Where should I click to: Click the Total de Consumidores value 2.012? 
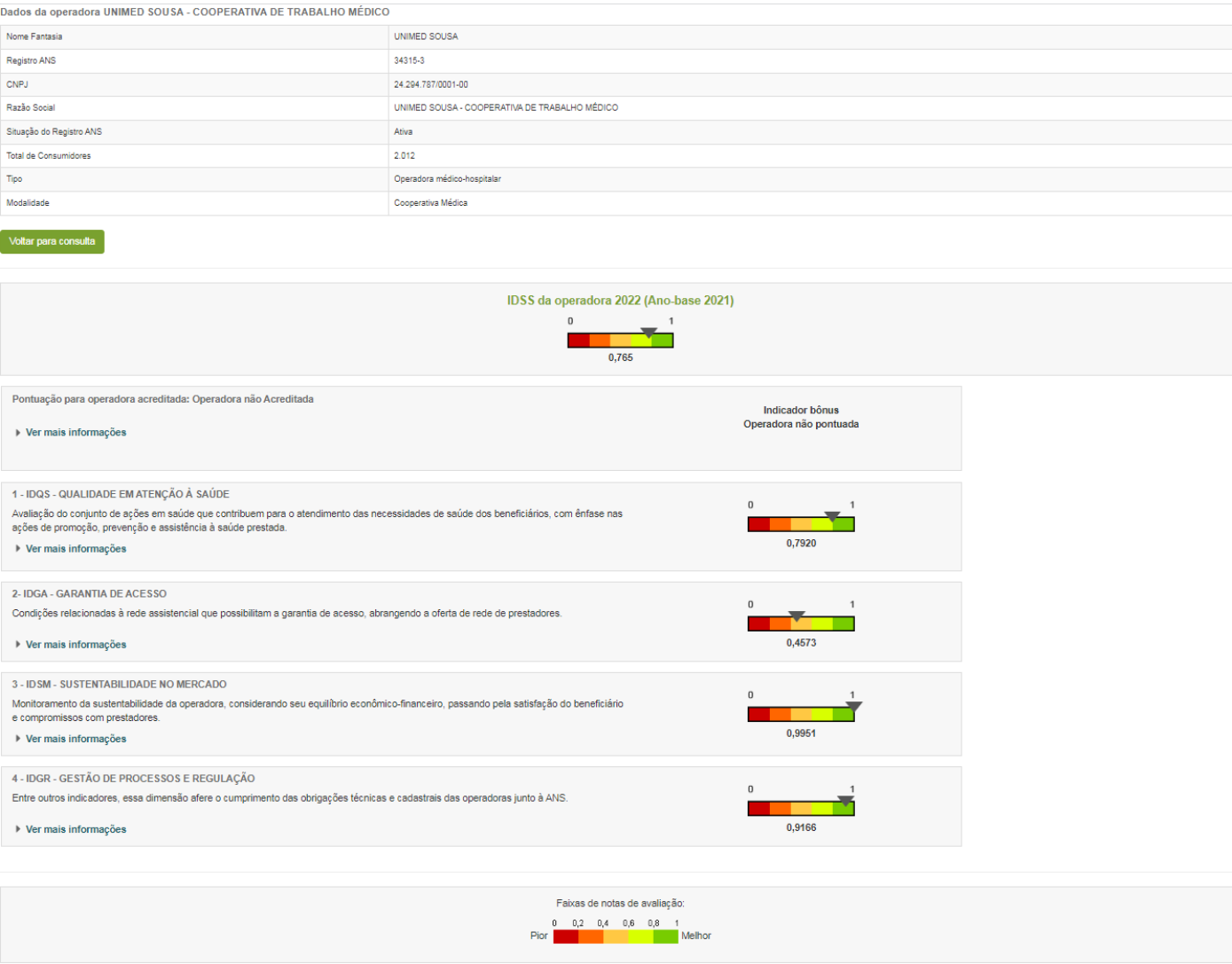(x=404, y=155)
